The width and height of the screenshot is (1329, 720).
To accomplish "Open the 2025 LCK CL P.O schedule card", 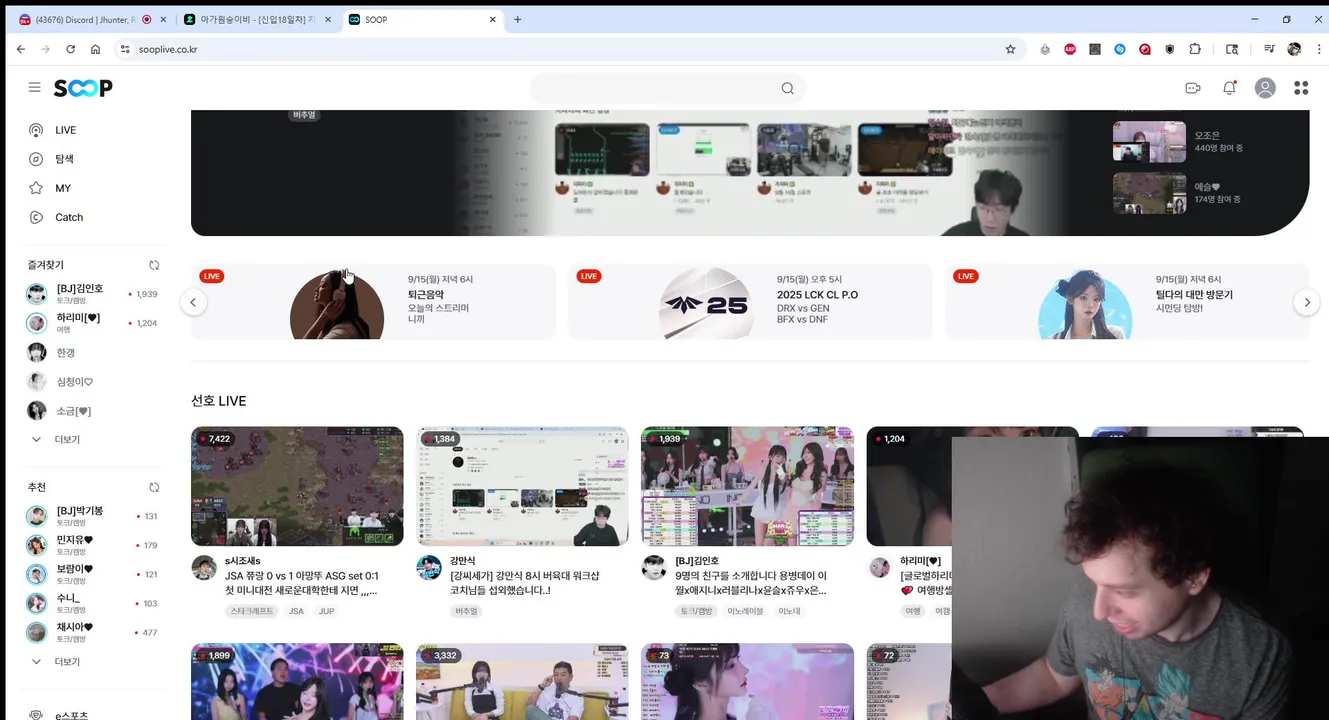I will [x=750, y=301].
